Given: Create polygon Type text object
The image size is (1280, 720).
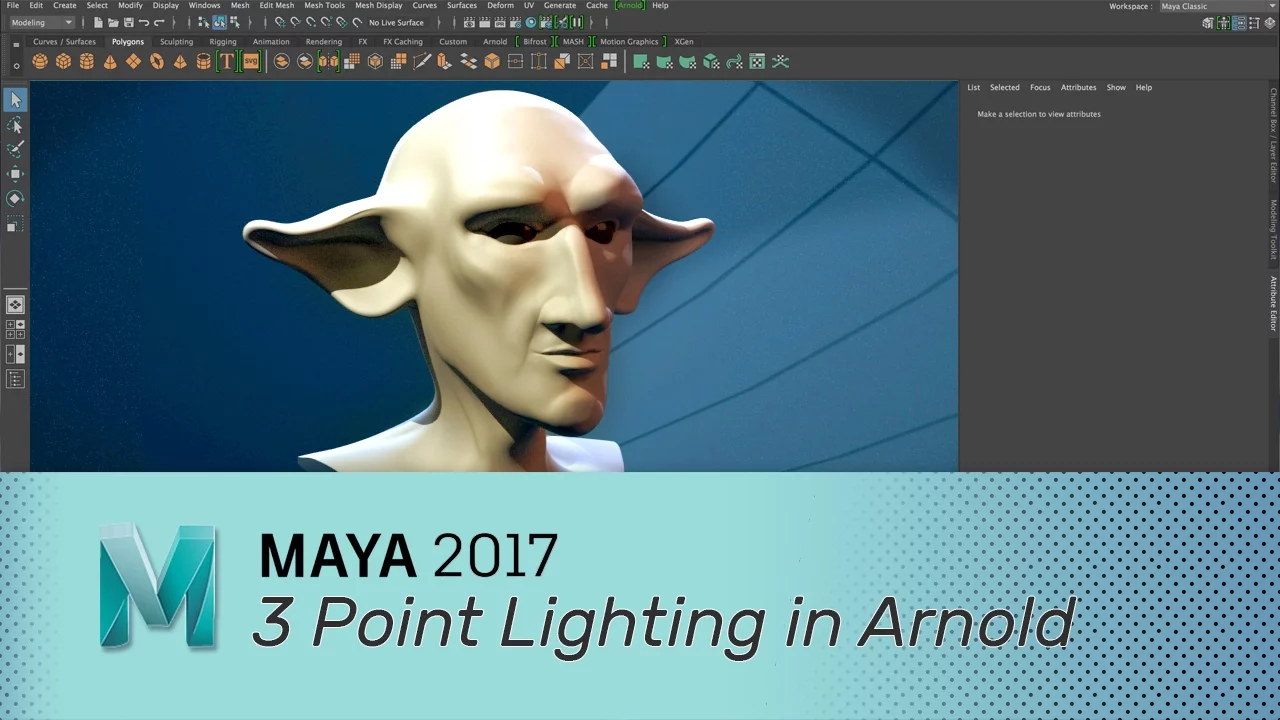Looking at the screenshot, I should click(x=226, y=62).
